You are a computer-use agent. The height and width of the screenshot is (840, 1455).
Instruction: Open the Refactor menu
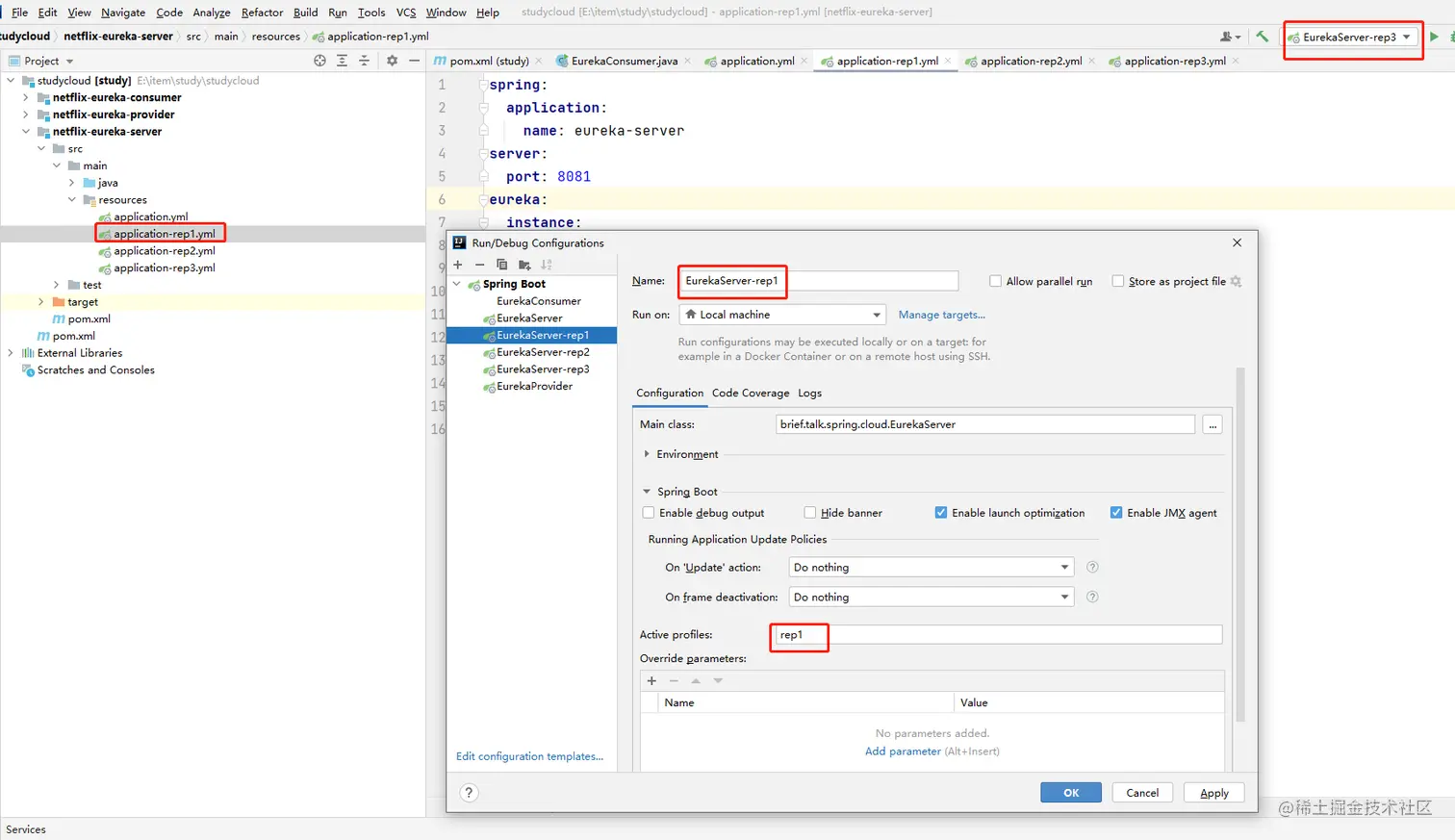click(x=262, y=13)
